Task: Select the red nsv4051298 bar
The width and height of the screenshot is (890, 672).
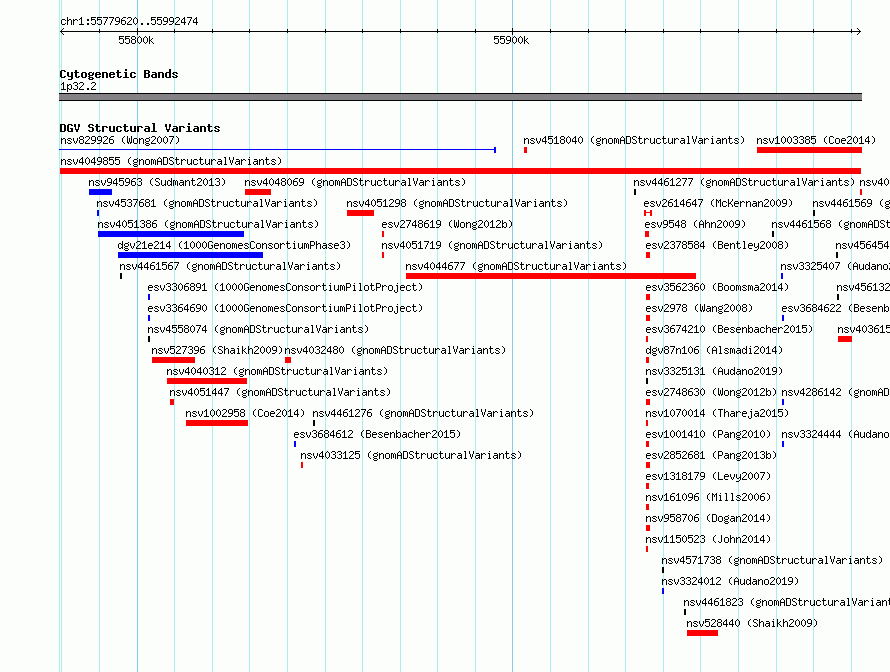Action: tap(360, 213)
